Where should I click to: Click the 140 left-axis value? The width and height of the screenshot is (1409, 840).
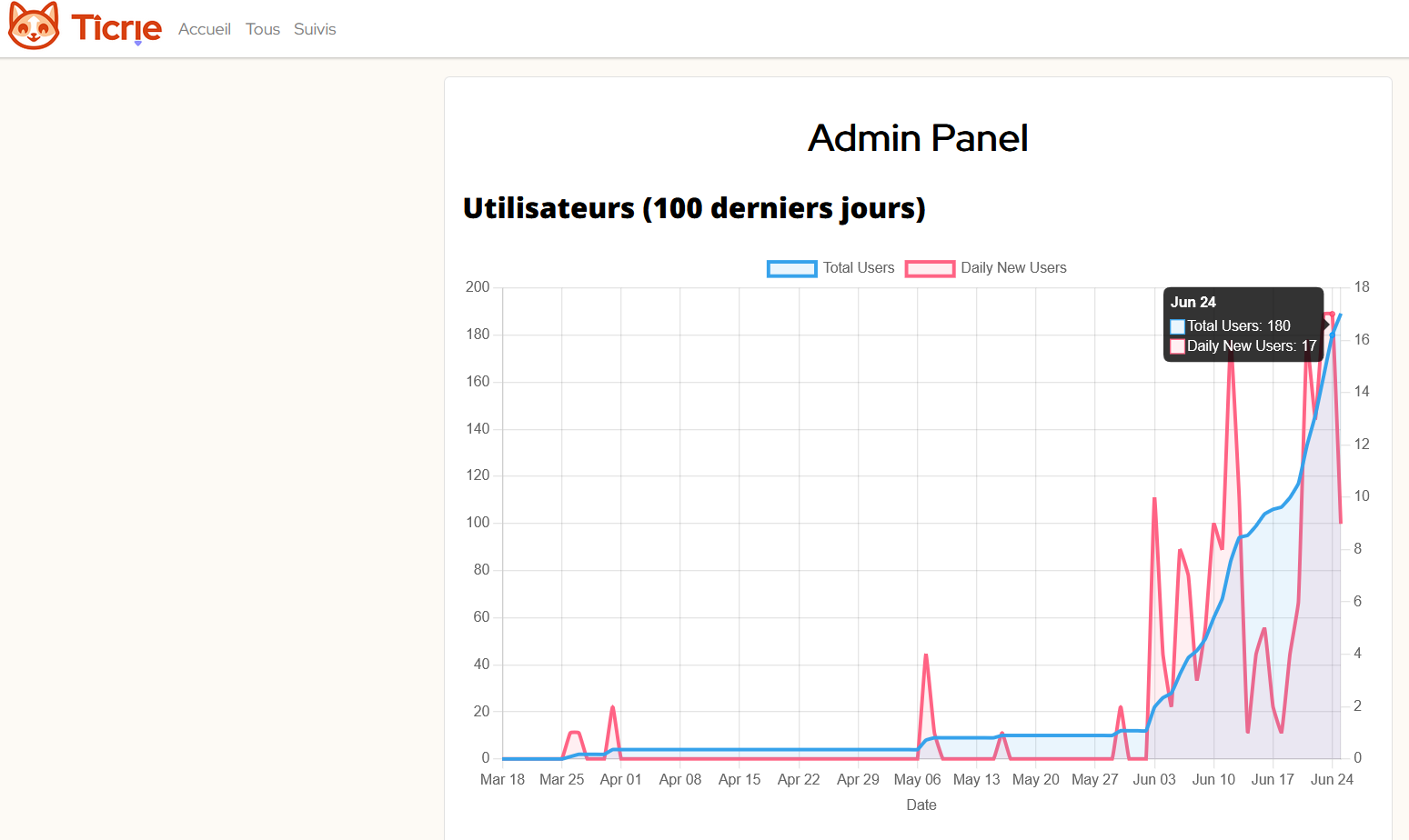(x=478, y=428)
